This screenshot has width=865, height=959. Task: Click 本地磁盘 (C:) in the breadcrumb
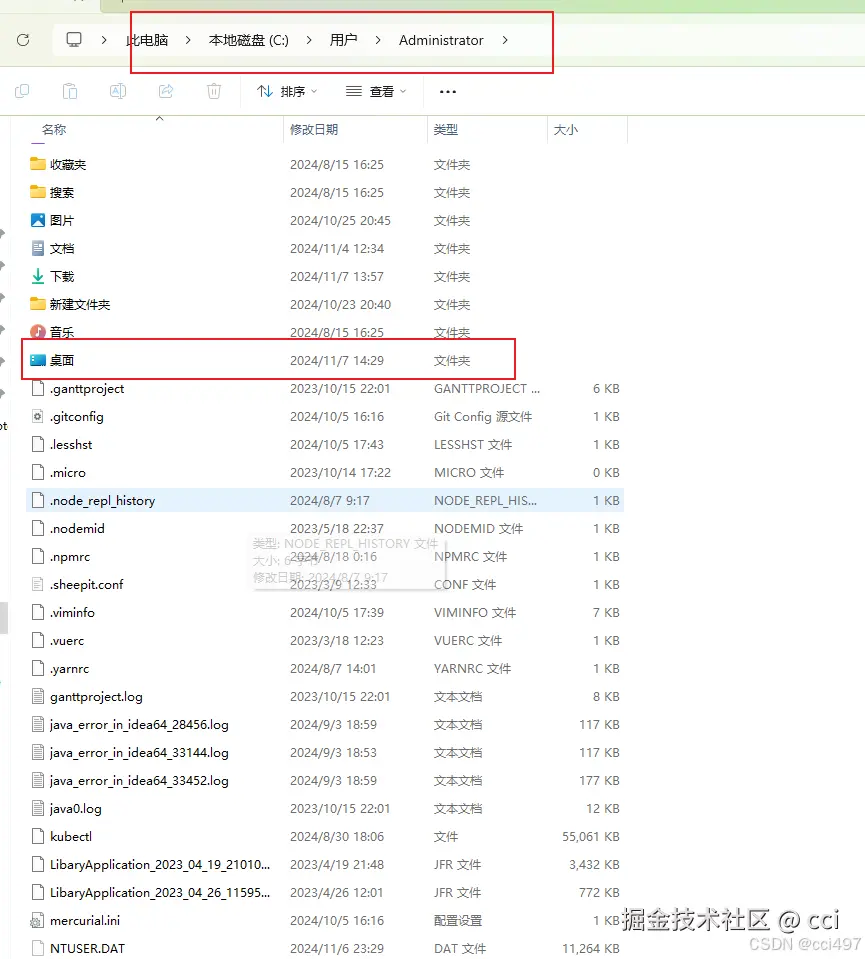[x=248, y=40]
